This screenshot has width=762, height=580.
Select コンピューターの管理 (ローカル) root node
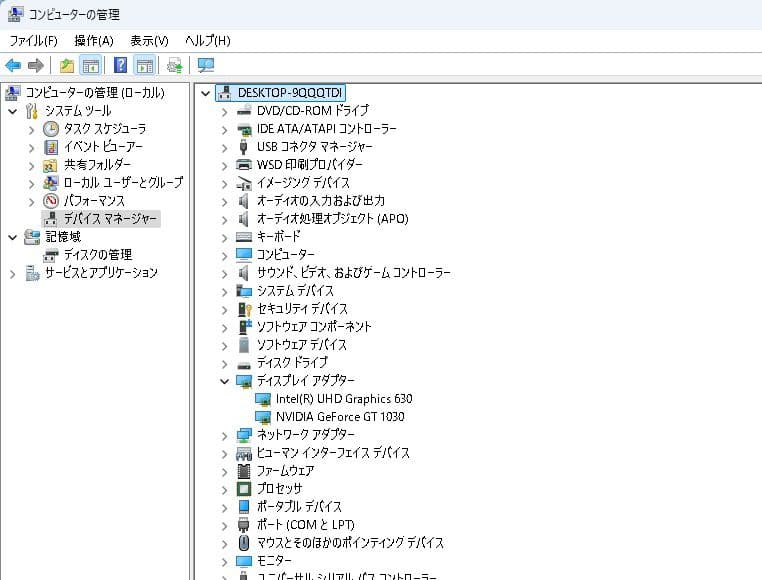coord(95,92)
